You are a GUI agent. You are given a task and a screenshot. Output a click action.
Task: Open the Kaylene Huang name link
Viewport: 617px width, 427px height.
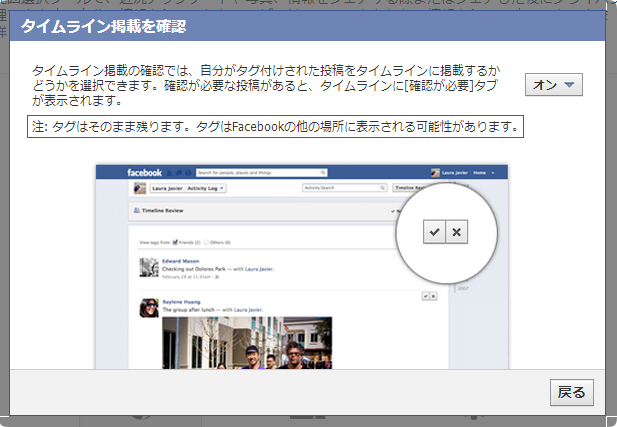[x=179, y=302]
